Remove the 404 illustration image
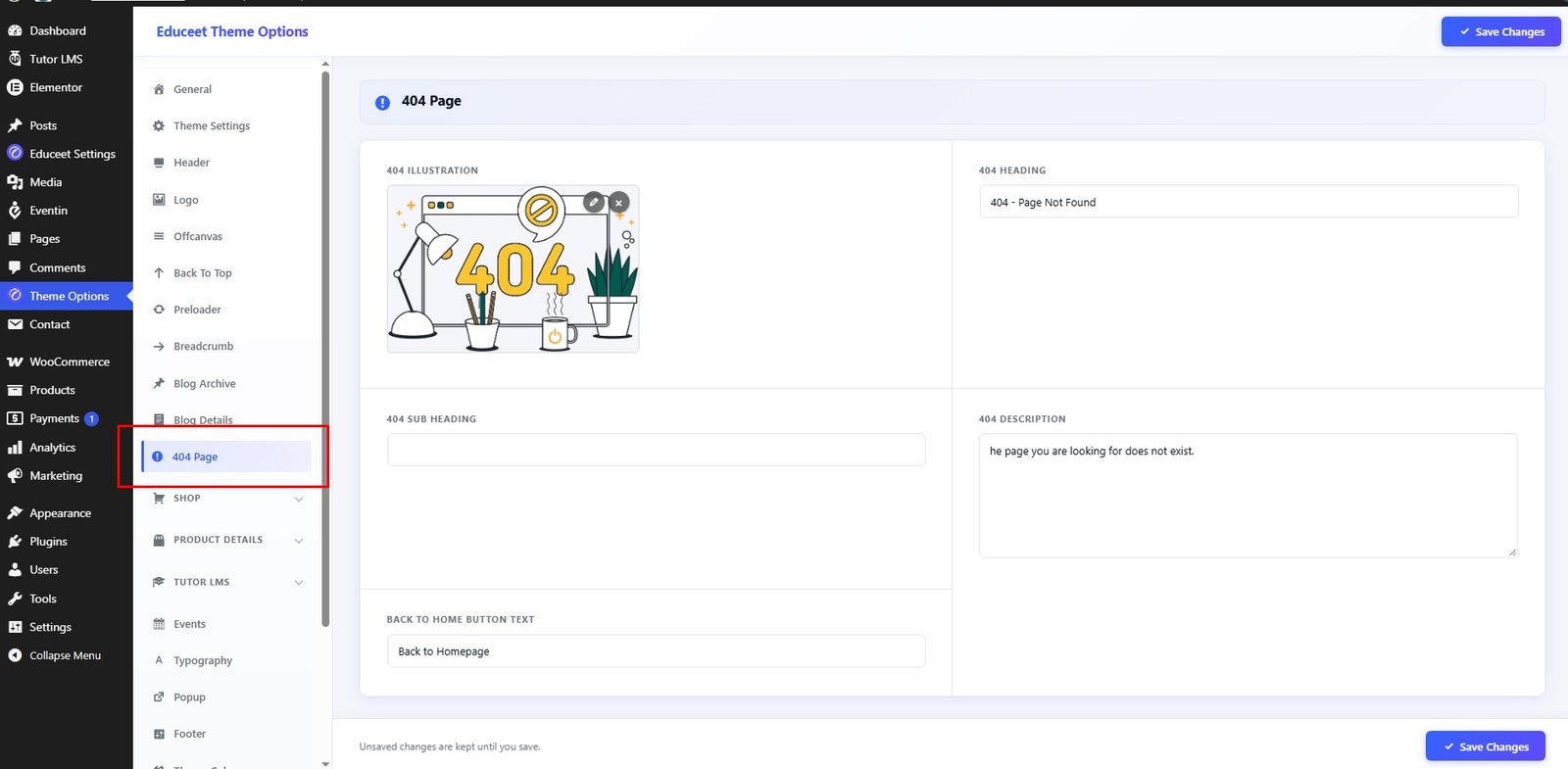Screen dimensions: 1568x769 click(x=618, y=203)
